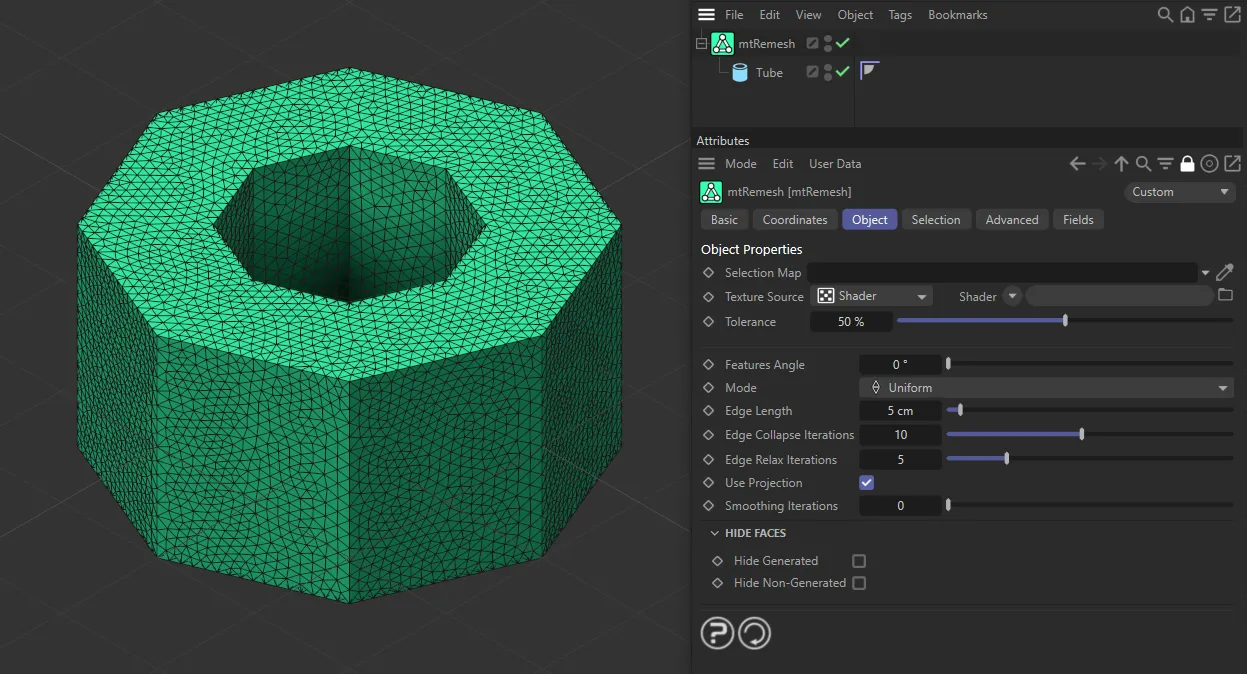
Task: Select the Tube object icon
Action: 740,72
